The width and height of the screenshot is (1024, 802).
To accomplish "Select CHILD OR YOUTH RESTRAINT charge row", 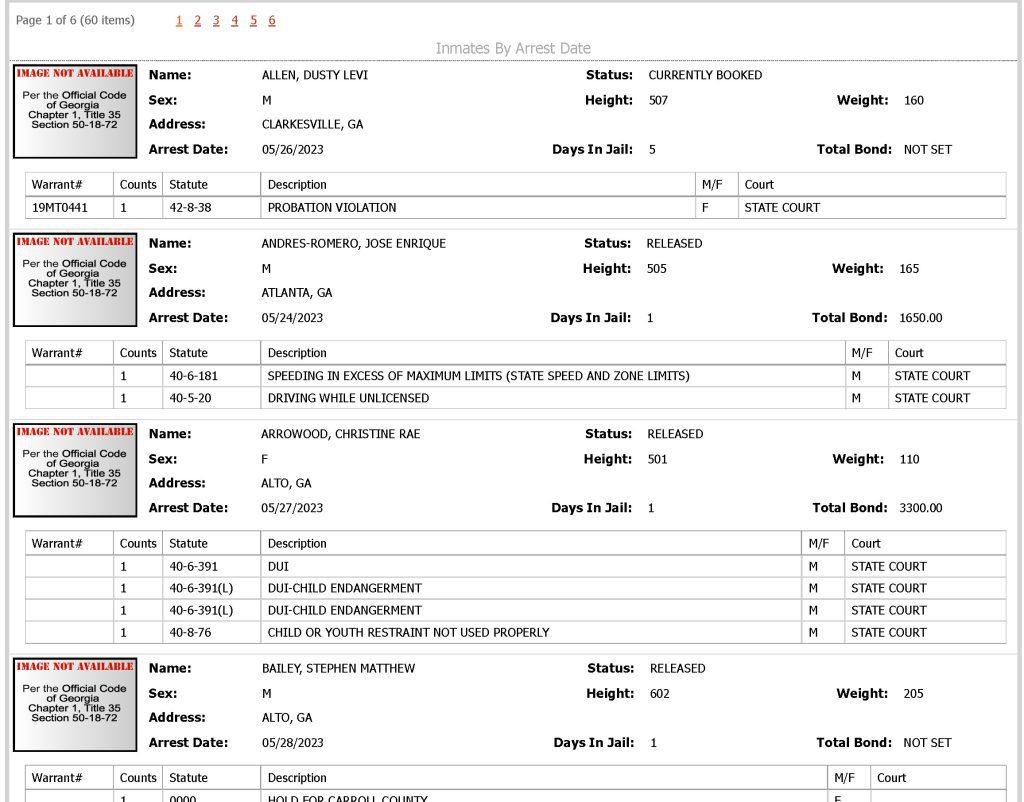I will coord(516,633).
